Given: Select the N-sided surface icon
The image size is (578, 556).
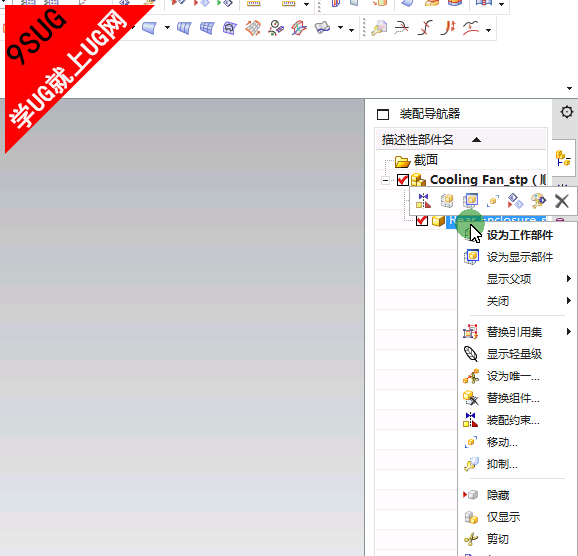Looking at the screenshot, I should (230, 28).
